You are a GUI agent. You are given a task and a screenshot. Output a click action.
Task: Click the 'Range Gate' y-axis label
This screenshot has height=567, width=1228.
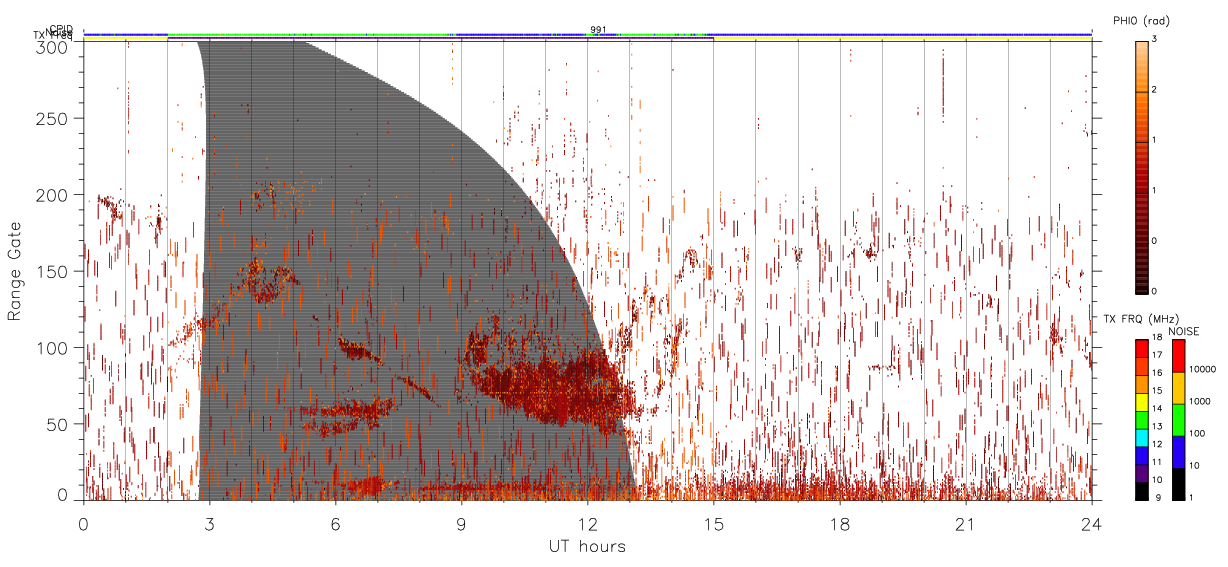click(15, 270)
